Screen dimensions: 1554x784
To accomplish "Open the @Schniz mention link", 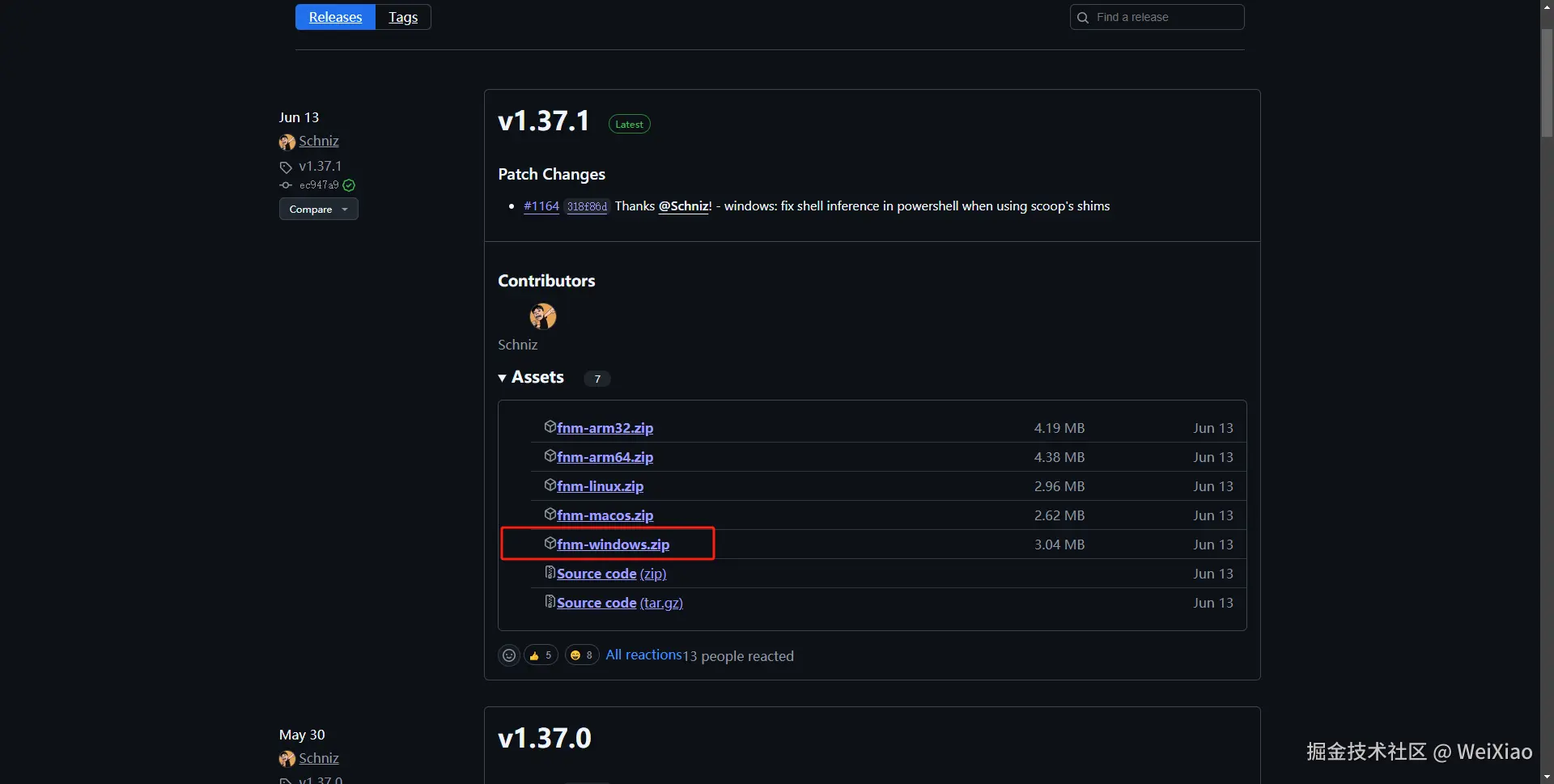I will coord(684,206).
